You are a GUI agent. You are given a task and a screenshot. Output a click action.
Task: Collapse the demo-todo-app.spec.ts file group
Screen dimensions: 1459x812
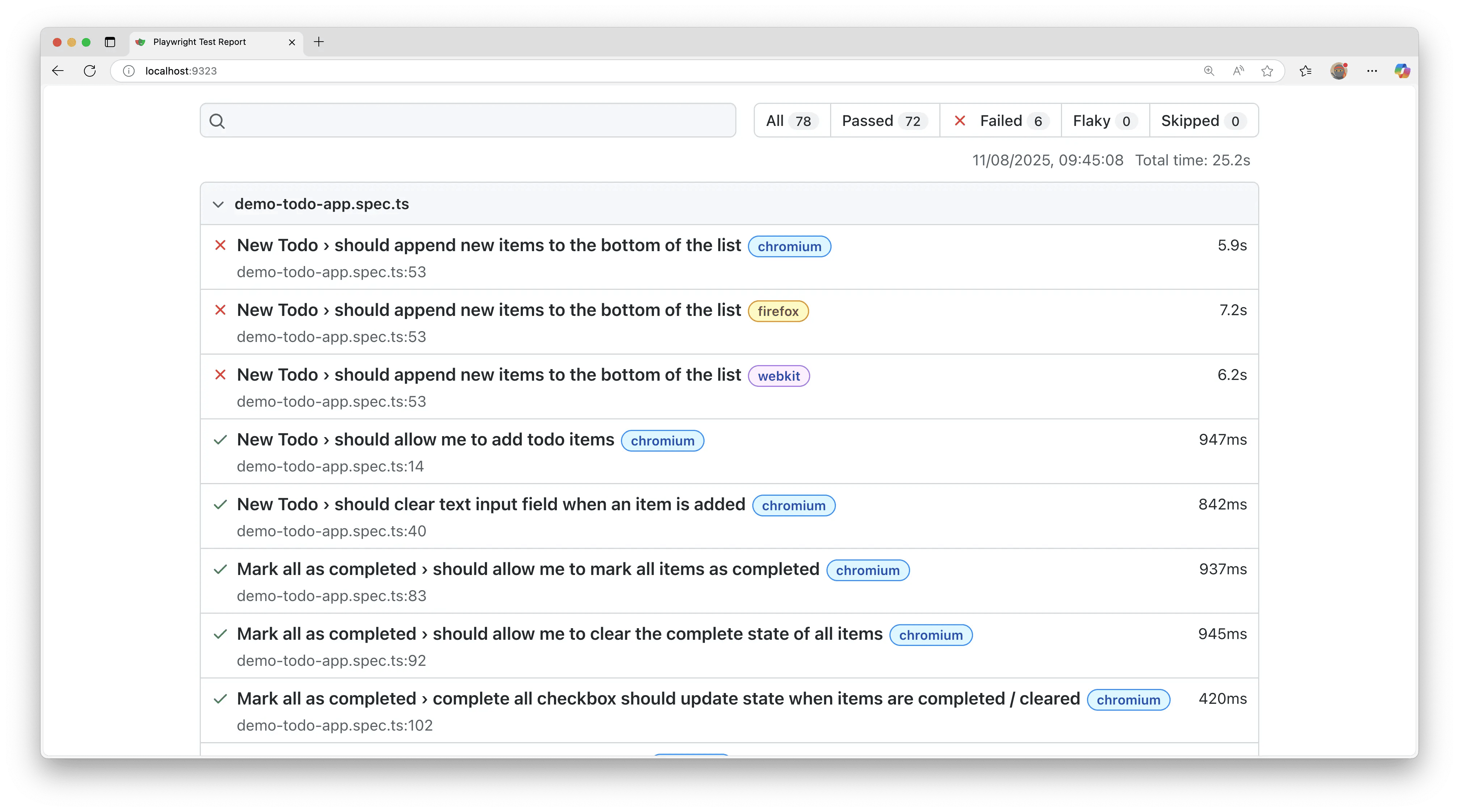pos(218,204)
